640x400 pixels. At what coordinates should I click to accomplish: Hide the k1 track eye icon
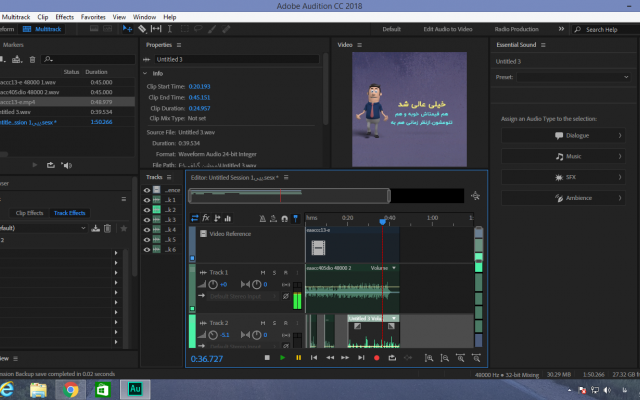tap(147, 200)
